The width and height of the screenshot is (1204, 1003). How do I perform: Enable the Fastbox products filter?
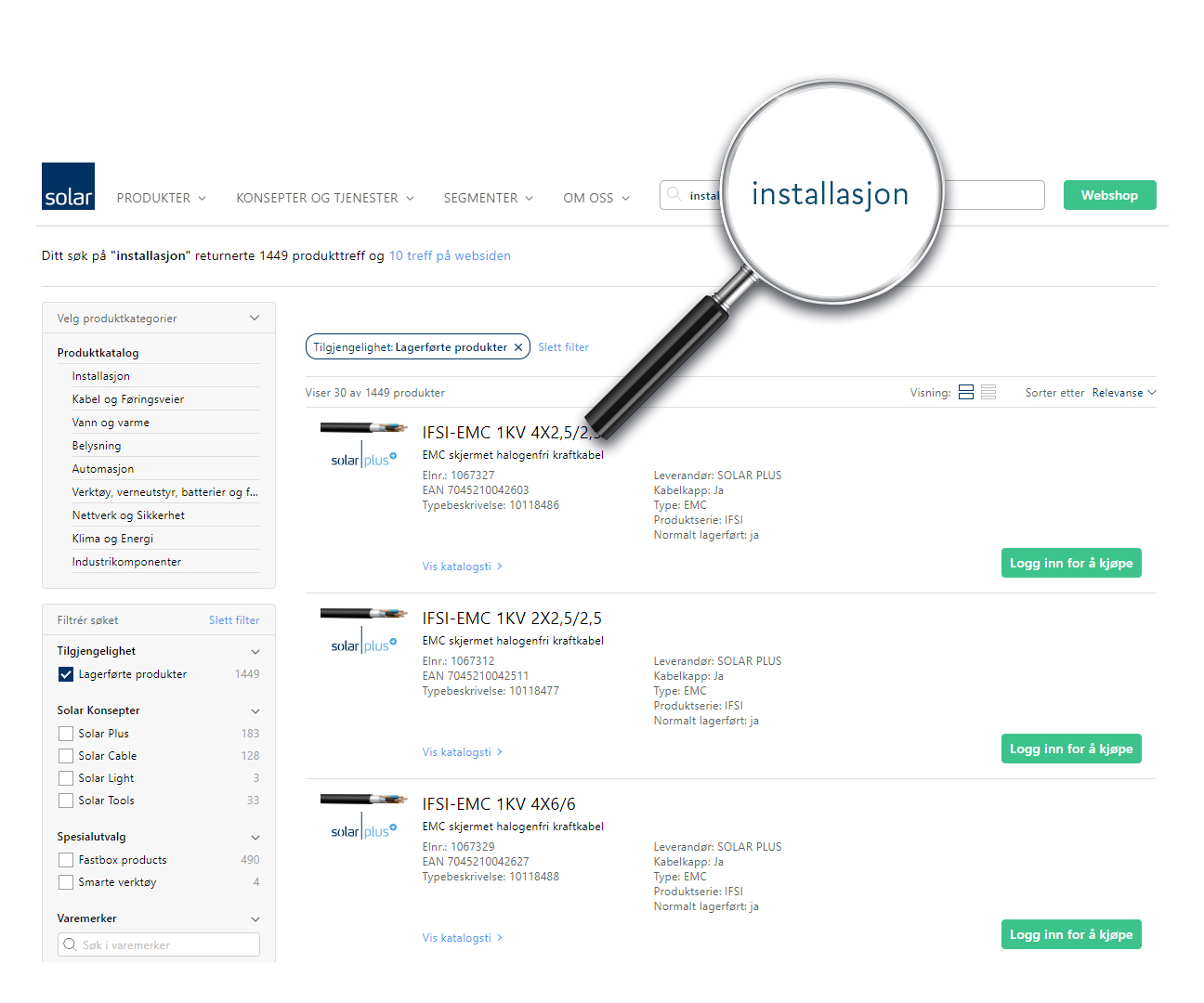point(66,860)
